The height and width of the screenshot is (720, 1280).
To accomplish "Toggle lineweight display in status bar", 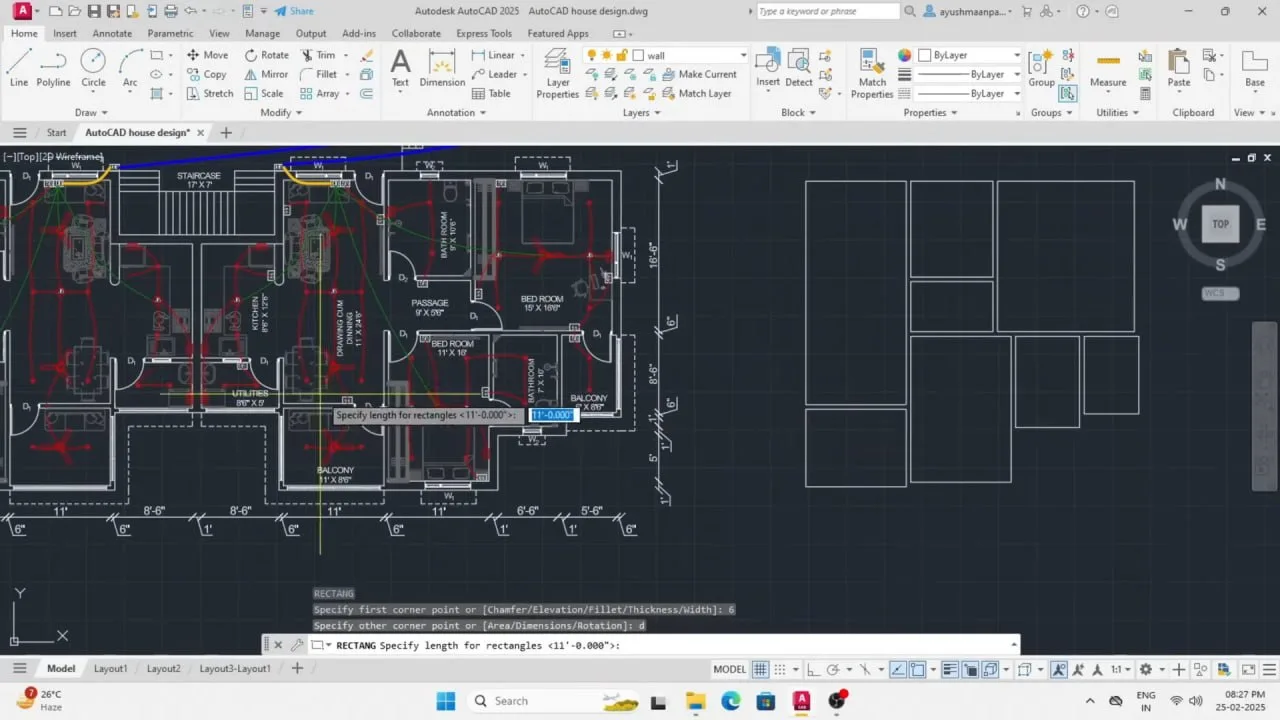I will [x=950, y=669].
